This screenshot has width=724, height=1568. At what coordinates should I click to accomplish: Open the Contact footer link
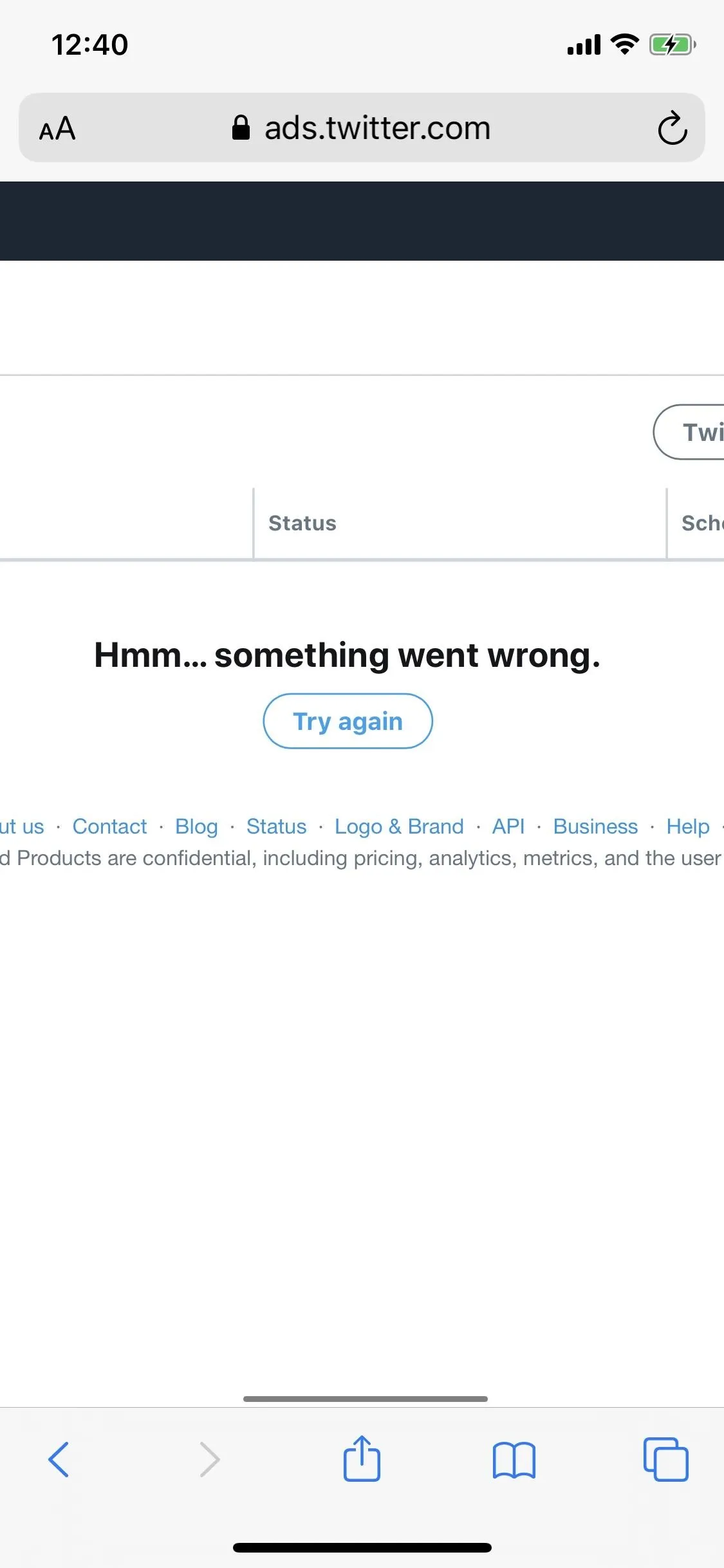(109, 826)
